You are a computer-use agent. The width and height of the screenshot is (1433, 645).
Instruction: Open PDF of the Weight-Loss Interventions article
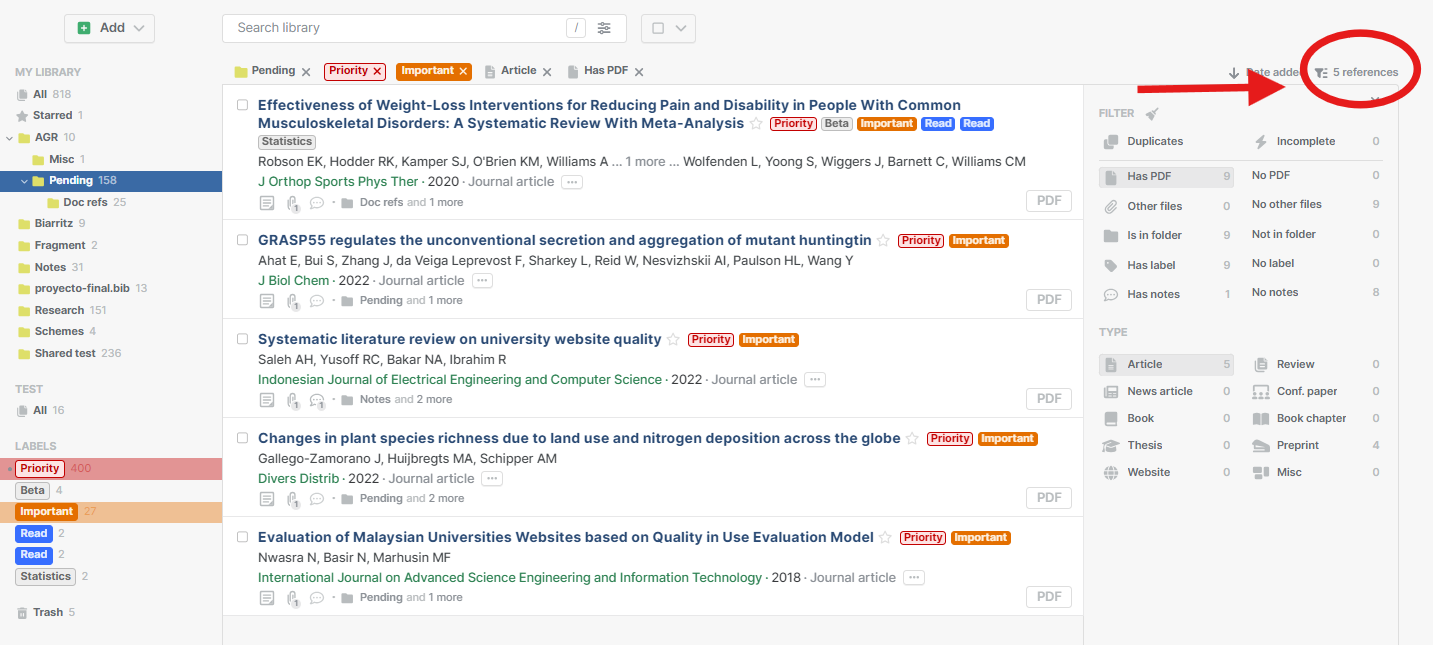click(1049, 201)
